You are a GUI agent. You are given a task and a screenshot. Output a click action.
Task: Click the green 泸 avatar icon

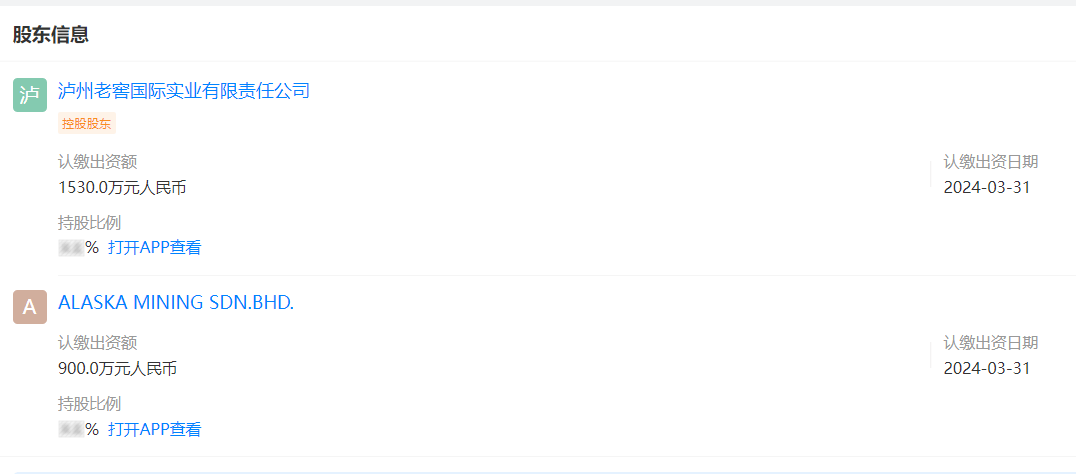(x=30, y=95)
